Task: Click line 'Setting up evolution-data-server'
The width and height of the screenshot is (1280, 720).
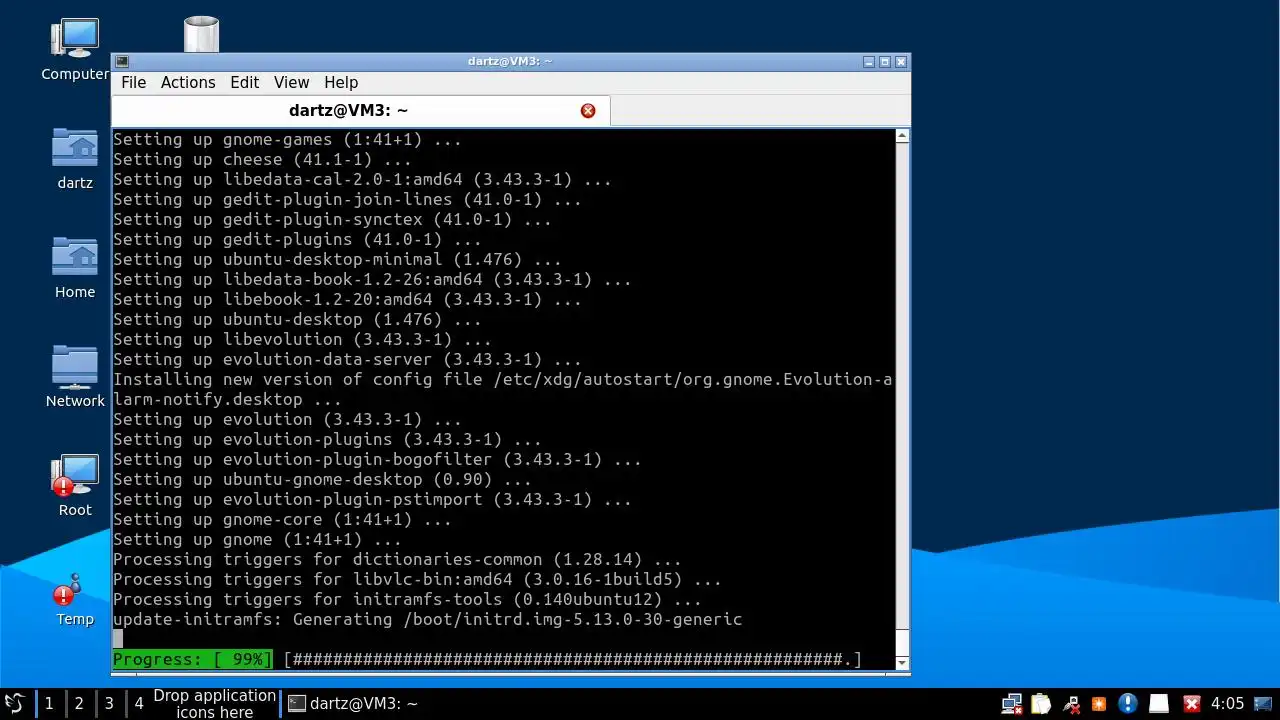Action: [347, 359]
